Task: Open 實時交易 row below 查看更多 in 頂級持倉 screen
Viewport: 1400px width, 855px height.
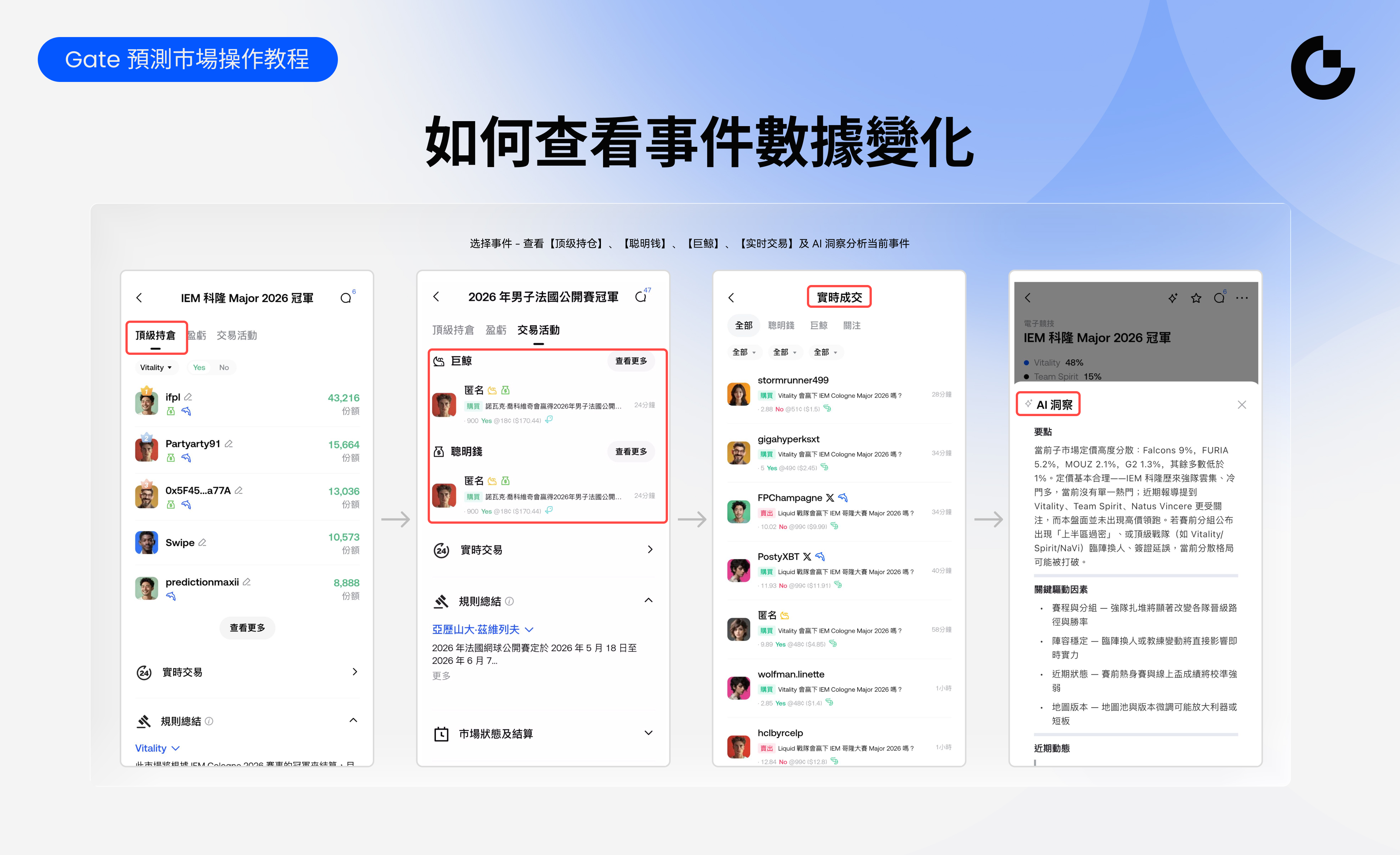Action: [x=247, y=672]
